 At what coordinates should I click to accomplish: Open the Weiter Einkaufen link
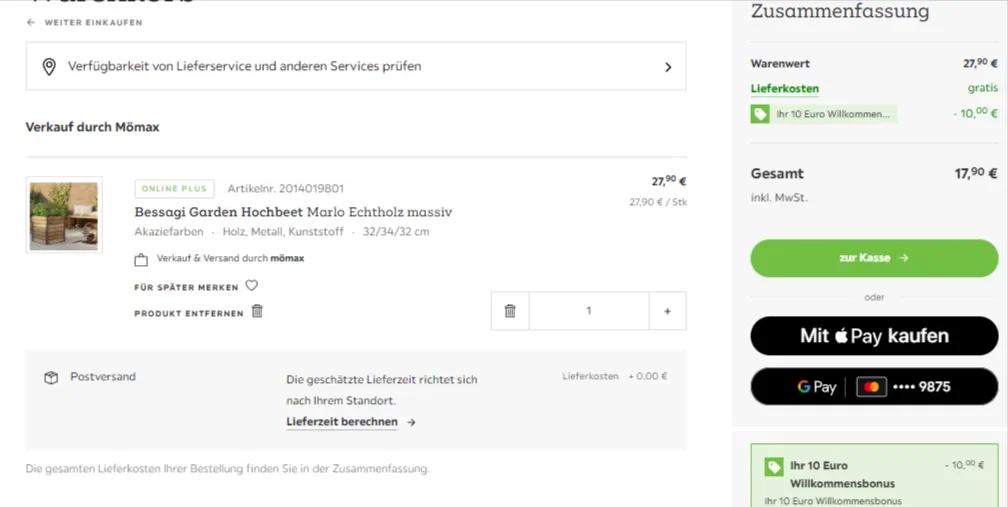coord(93,22)
